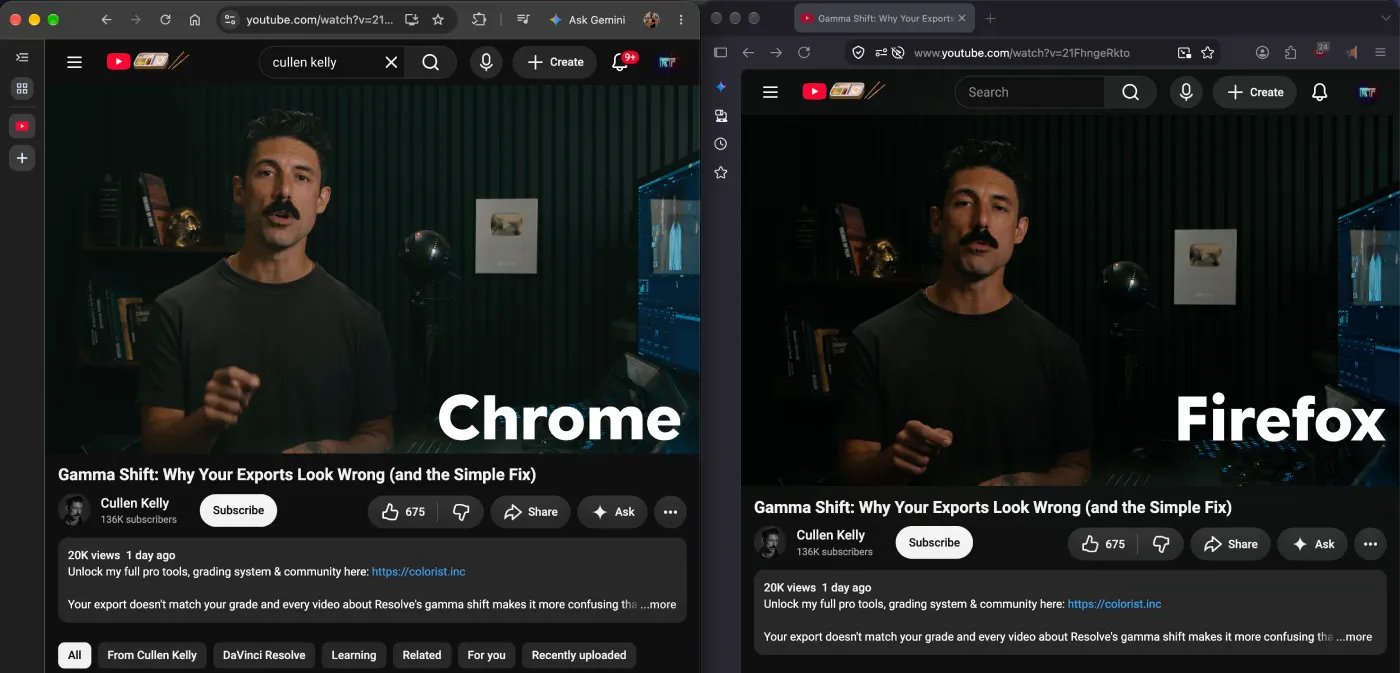Click the home icon in Chrome toolbar

[x=194, y=19]
